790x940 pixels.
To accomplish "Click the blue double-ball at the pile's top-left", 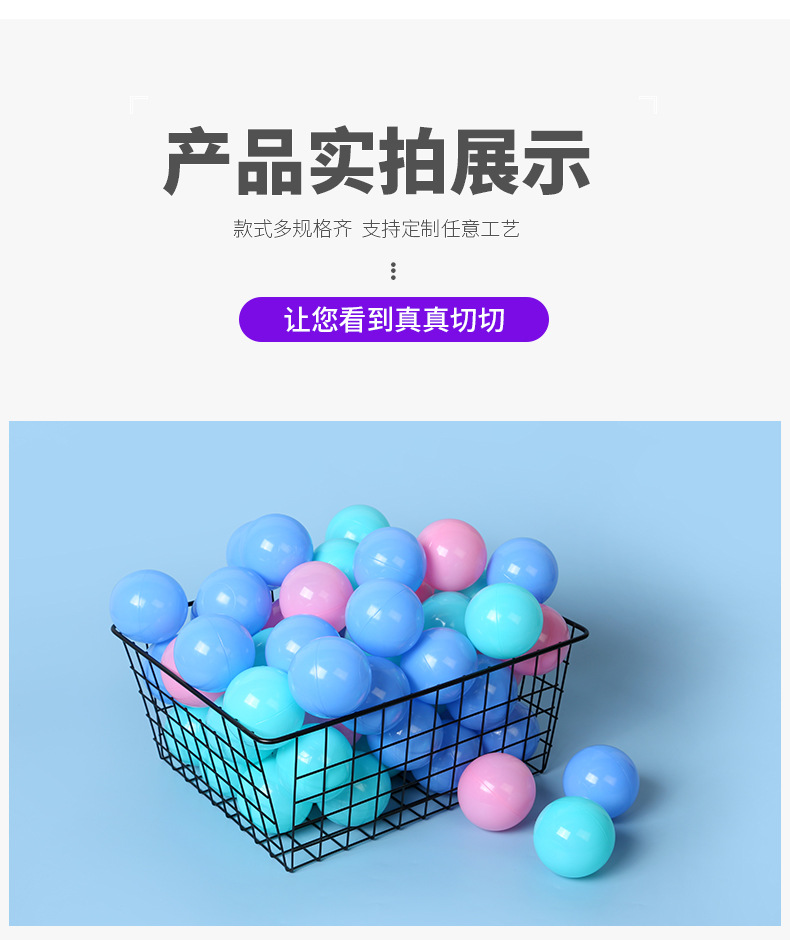I will (x=270, y=547).
